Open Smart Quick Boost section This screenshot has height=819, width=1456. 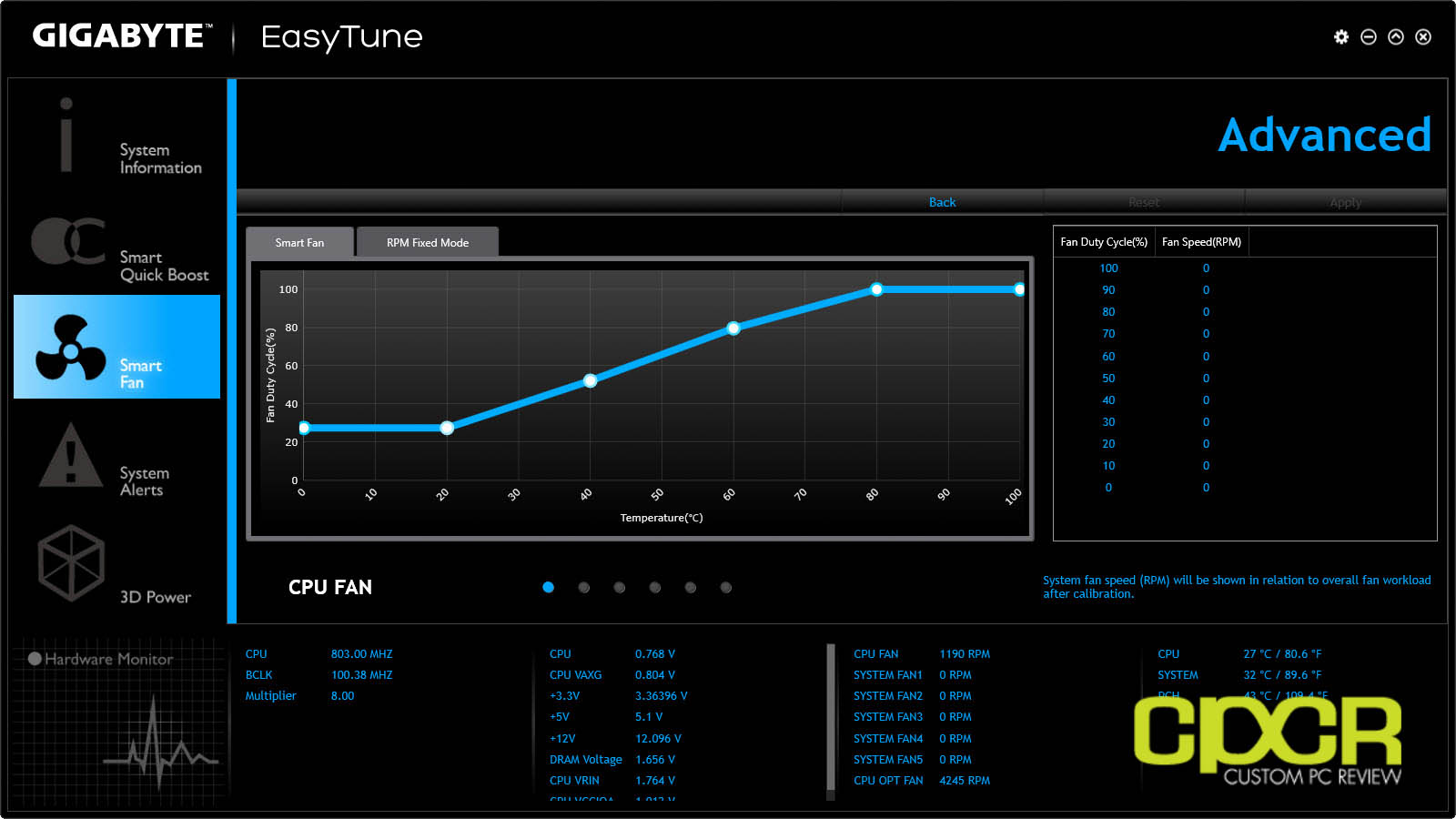116,244
